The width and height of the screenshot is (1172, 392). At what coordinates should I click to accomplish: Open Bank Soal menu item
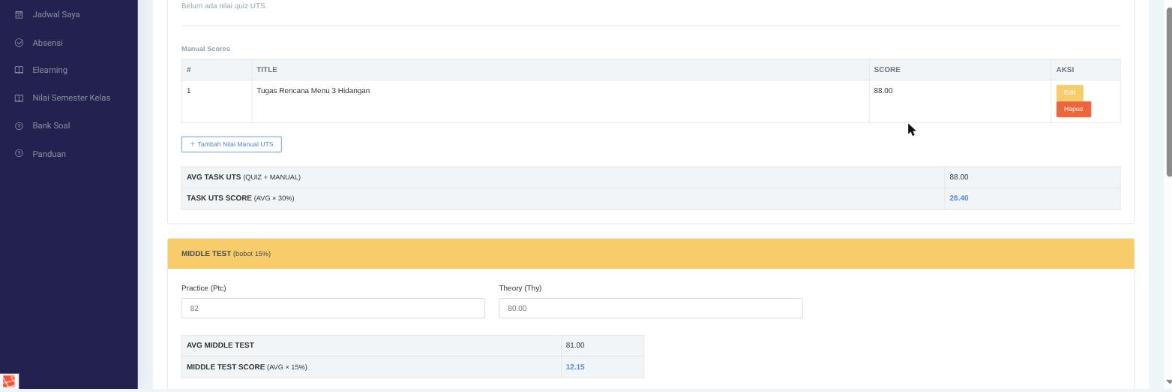51,126
